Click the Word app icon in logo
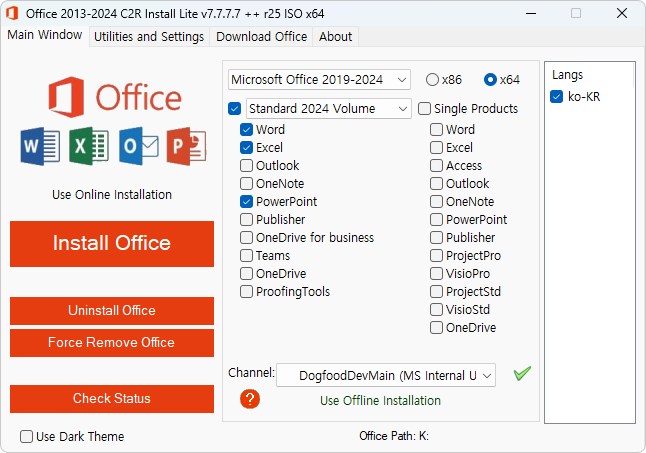This screenshot has width=646, height=453. pyautogui.click(x=40, y=146)
